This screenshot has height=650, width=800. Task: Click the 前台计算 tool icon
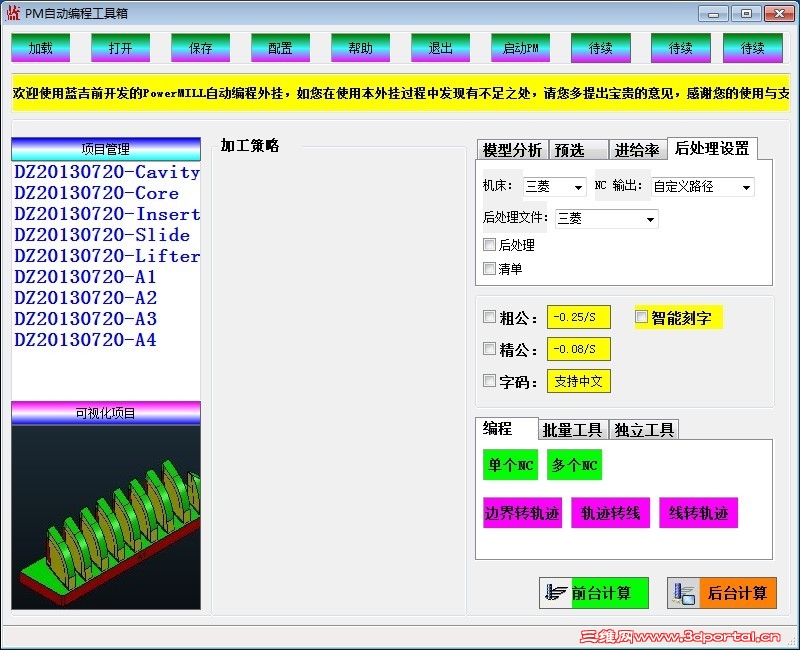[x=556, y=593]
